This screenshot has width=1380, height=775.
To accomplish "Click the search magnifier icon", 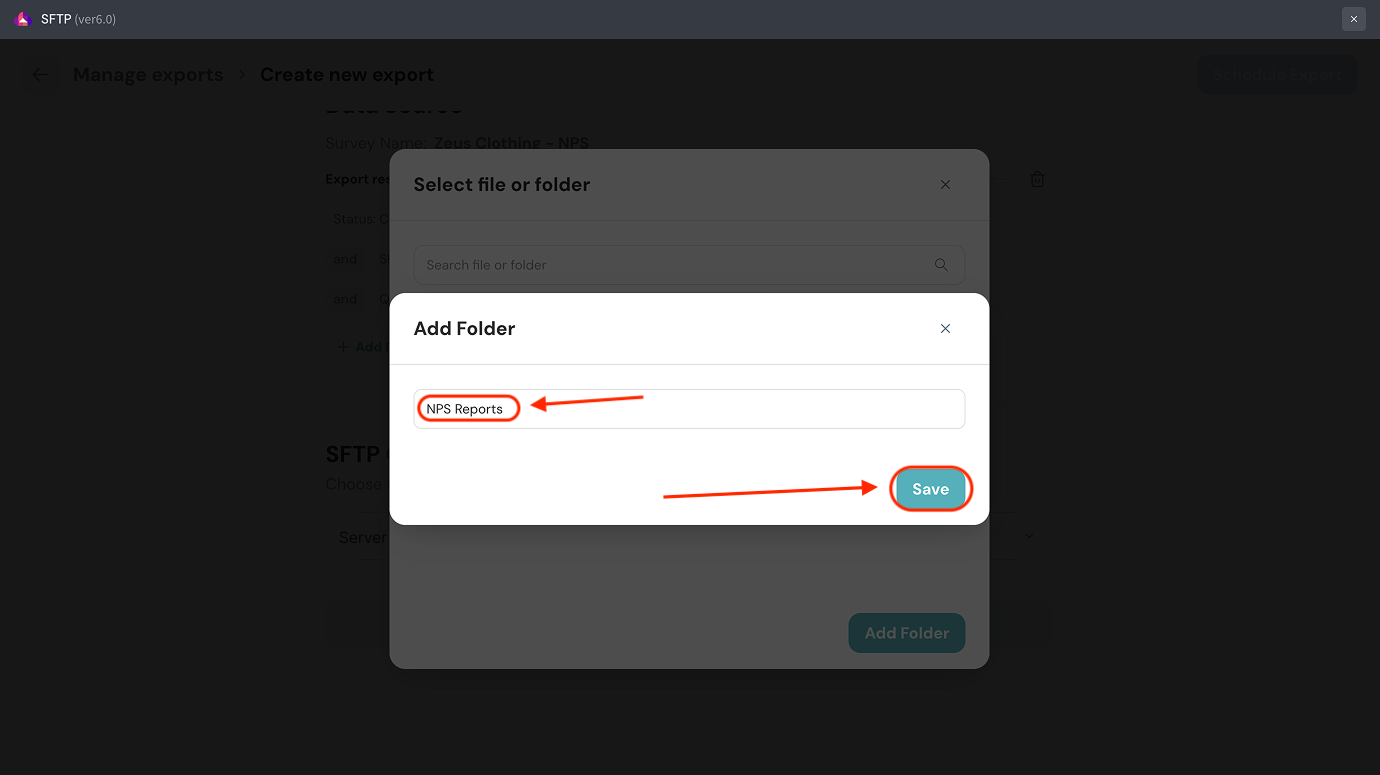I will pyautogui.click(x=941, y=265).
